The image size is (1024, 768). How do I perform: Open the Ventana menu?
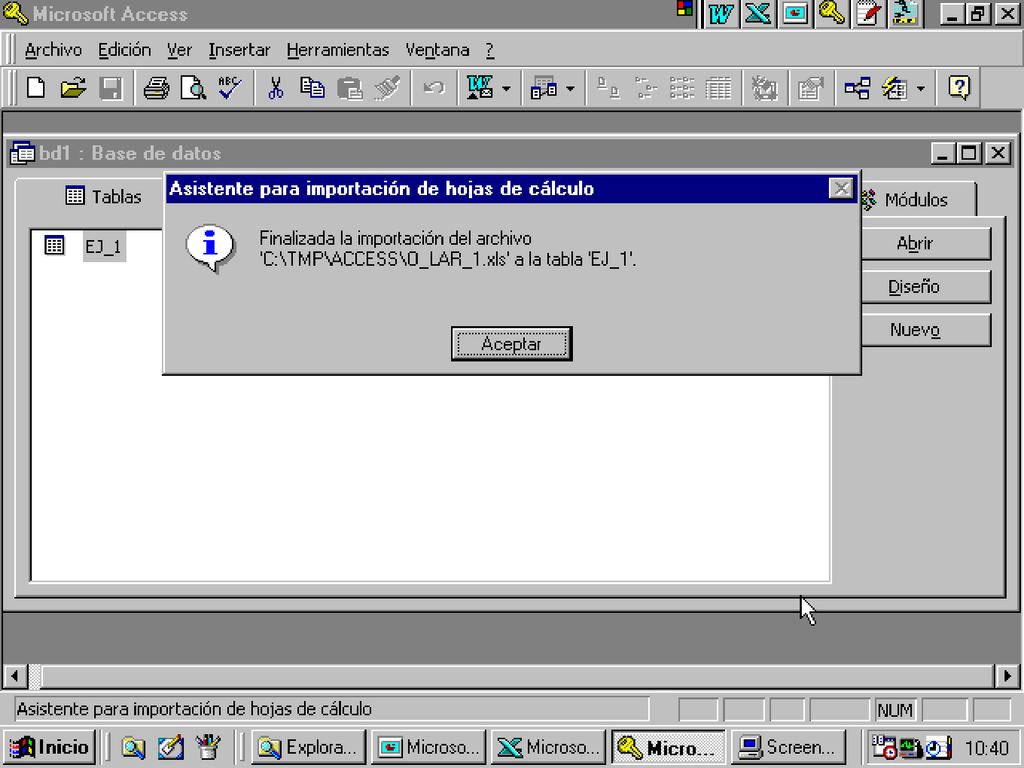coord(437,50)
